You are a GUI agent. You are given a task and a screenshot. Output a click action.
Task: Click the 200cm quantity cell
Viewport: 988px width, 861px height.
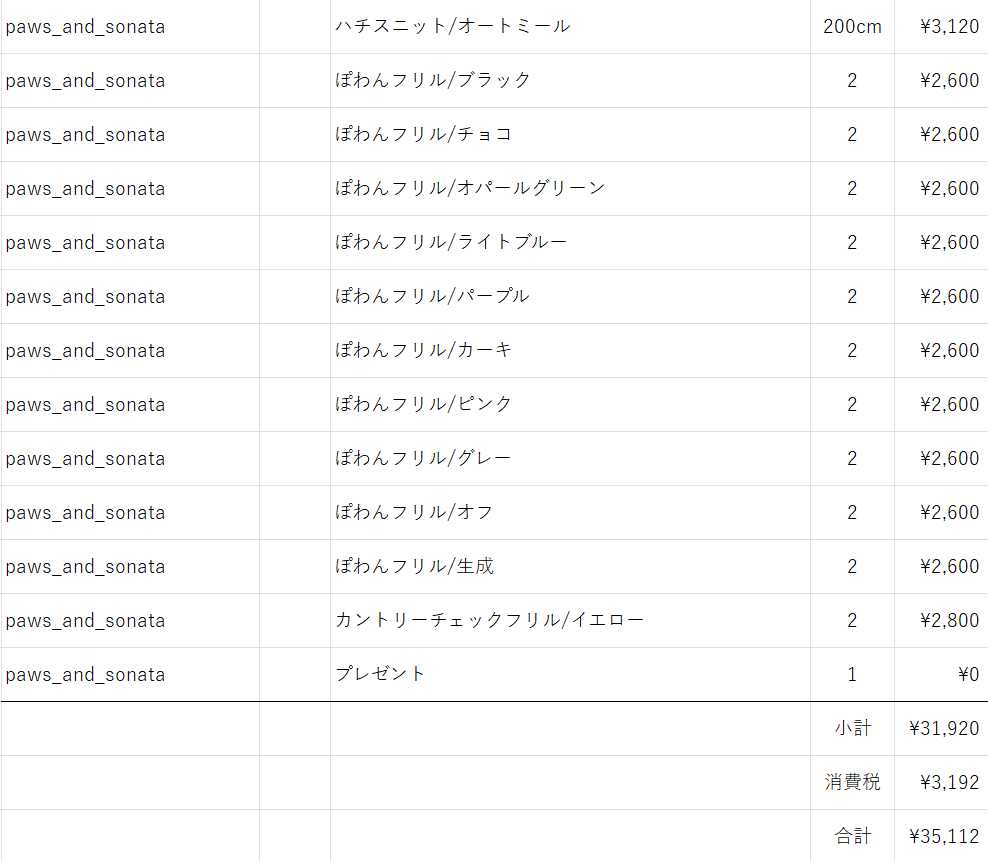(x=852, y=26)
